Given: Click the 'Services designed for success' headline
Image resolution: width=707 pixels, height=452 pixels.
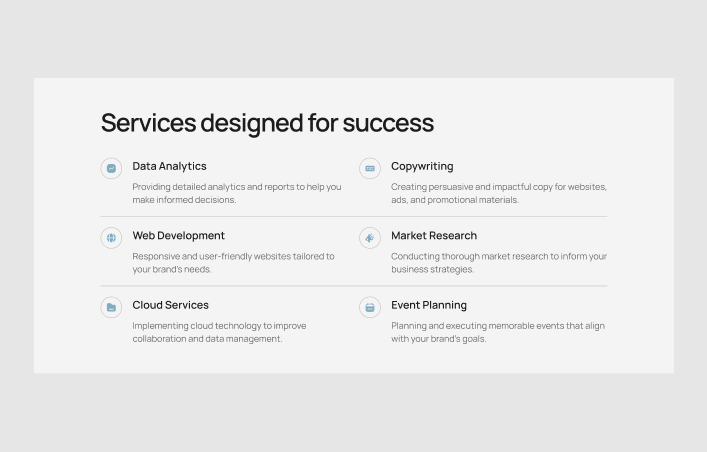Looking at the screenshot, I should (x=267, y=123).
